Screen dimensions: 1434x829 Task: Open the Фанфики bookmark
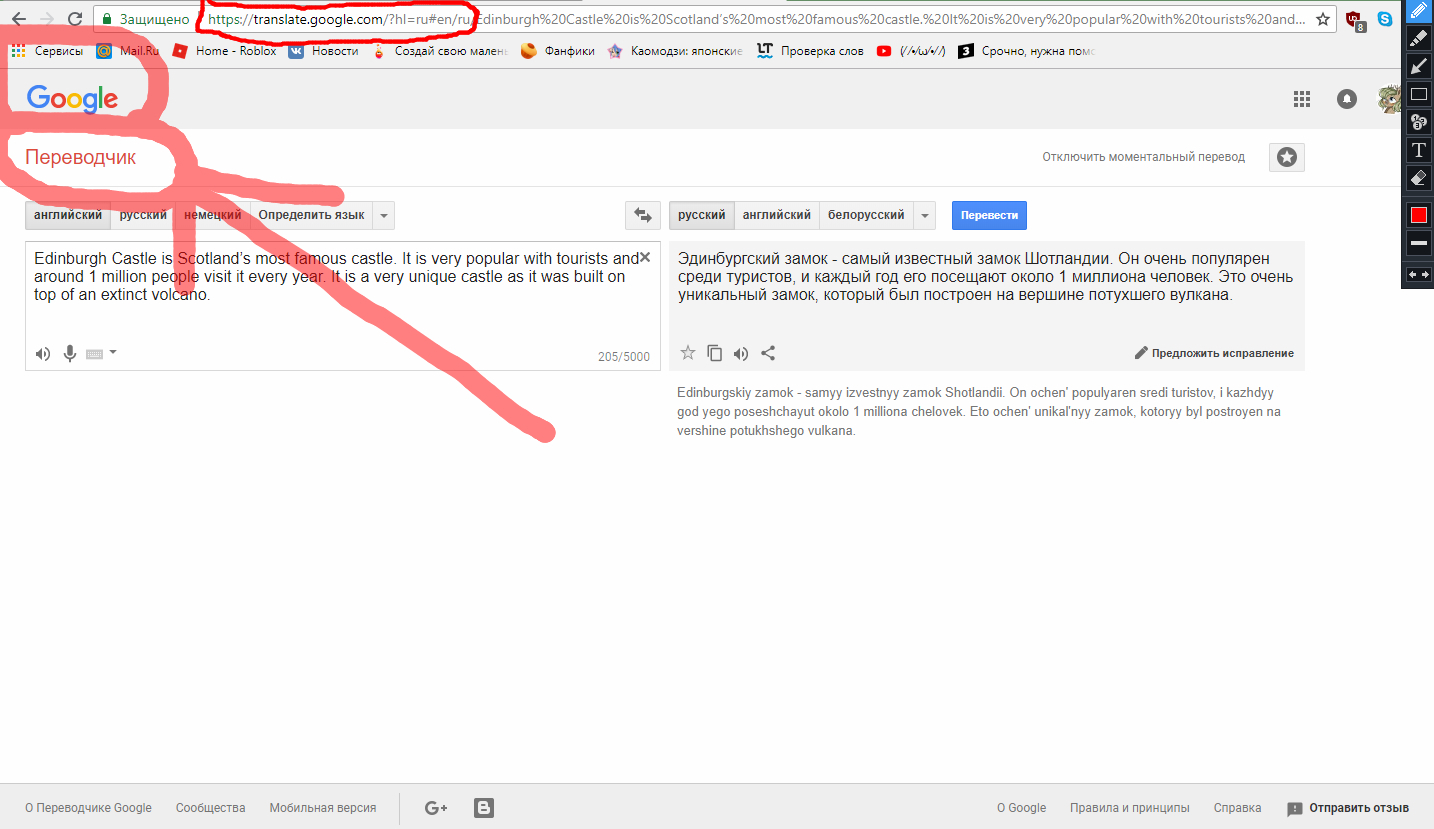click(x=558, y=51)
